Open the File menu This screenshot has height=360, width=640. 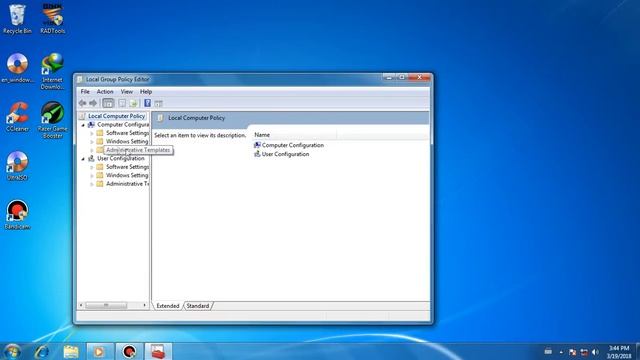point(85,91)
